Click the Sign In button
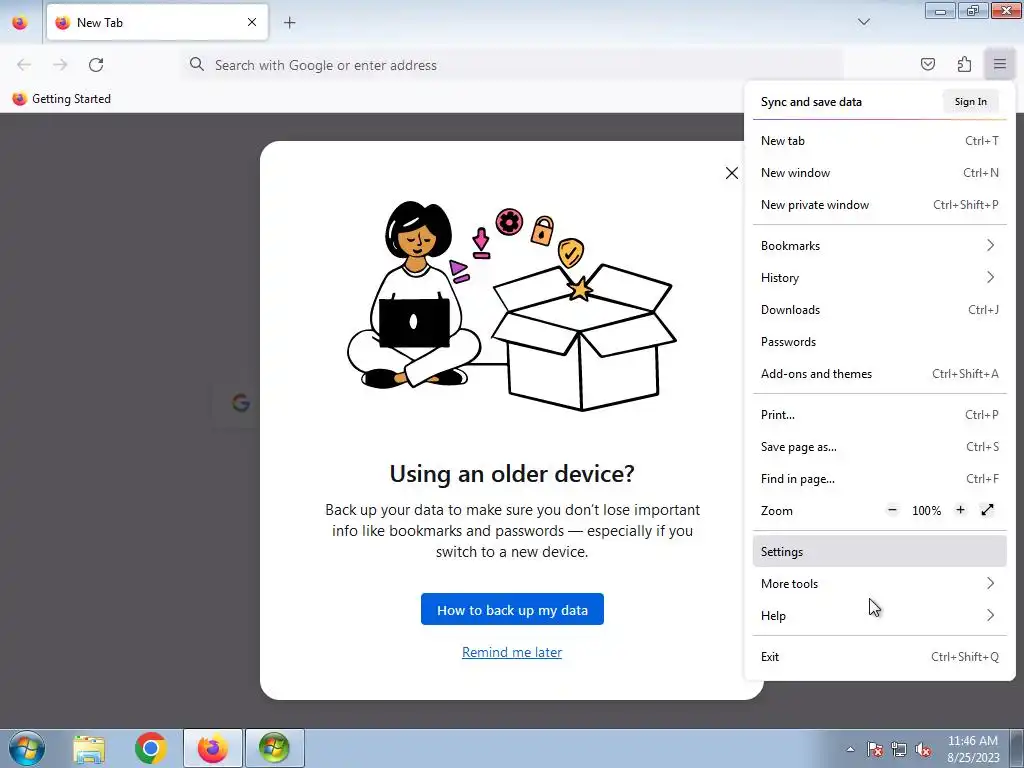 (x=970, y=102)
